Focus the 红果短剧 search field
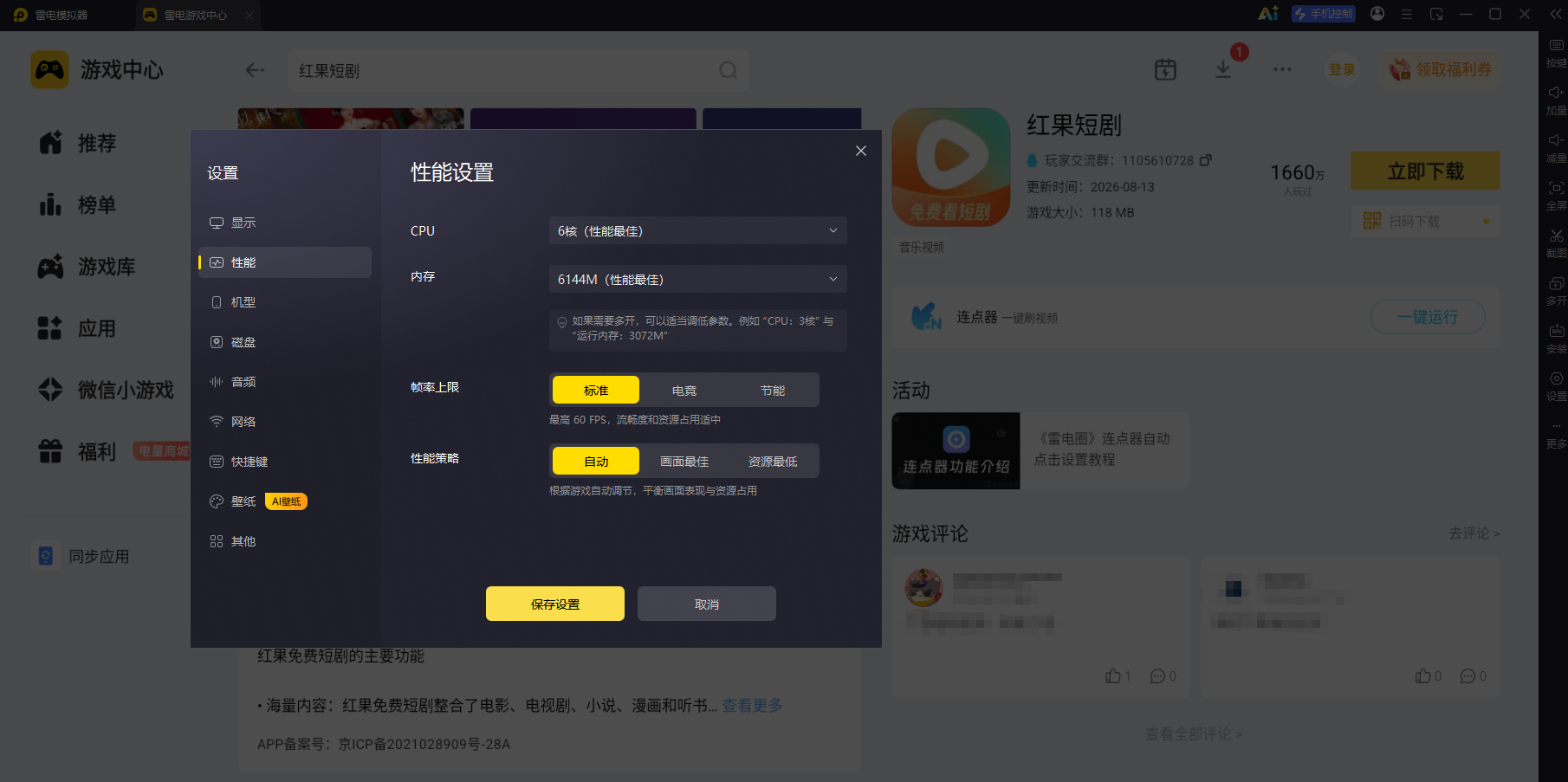 point(518,70)
